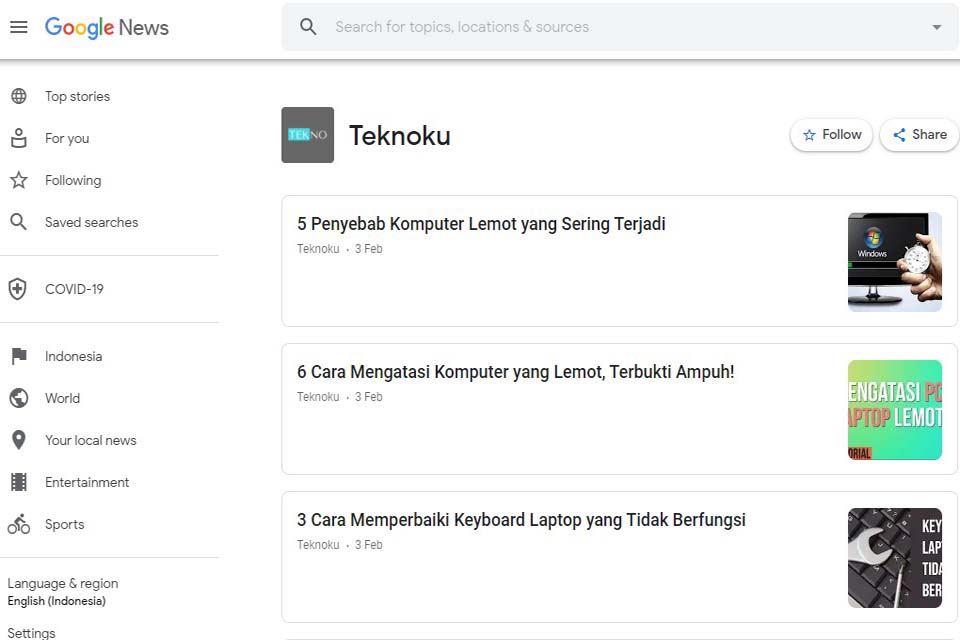Click the Teknoku source logo
Screen dimensions: 960x640
pos(307,135)
